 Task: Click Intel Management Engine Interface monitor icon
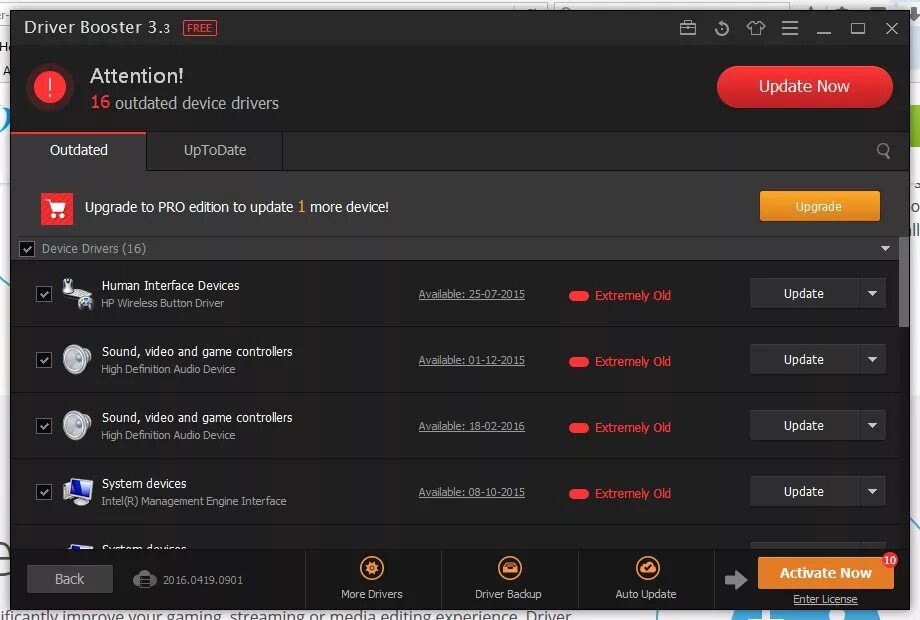pyautogui.click(x=78, y=492)
